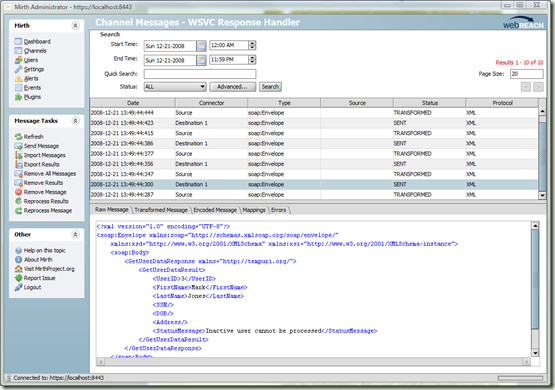Sort messages by the Type column

pos(284,103)
